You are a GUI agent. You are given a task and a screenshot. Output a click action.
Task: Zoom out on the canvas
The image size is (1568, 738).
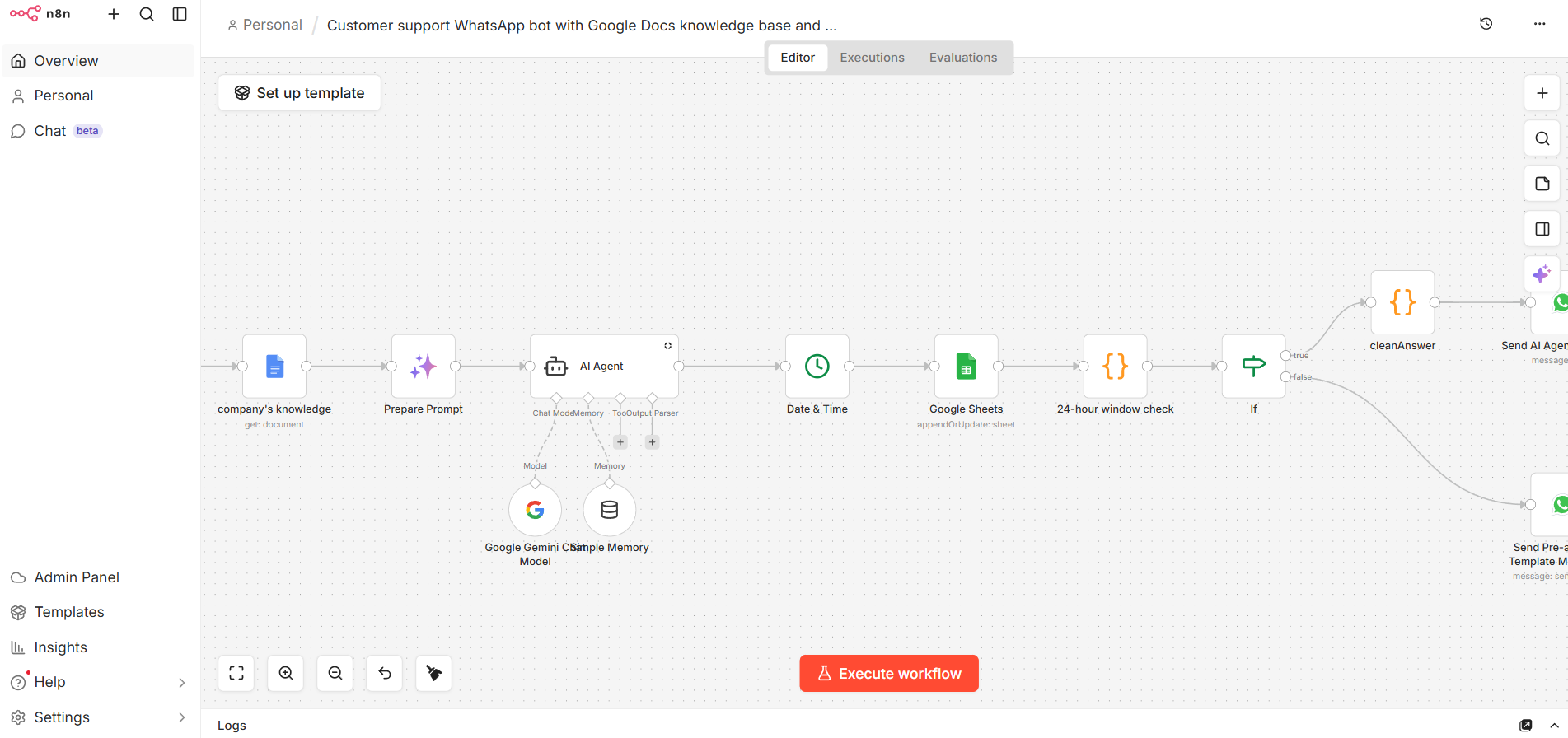(335, 673)
